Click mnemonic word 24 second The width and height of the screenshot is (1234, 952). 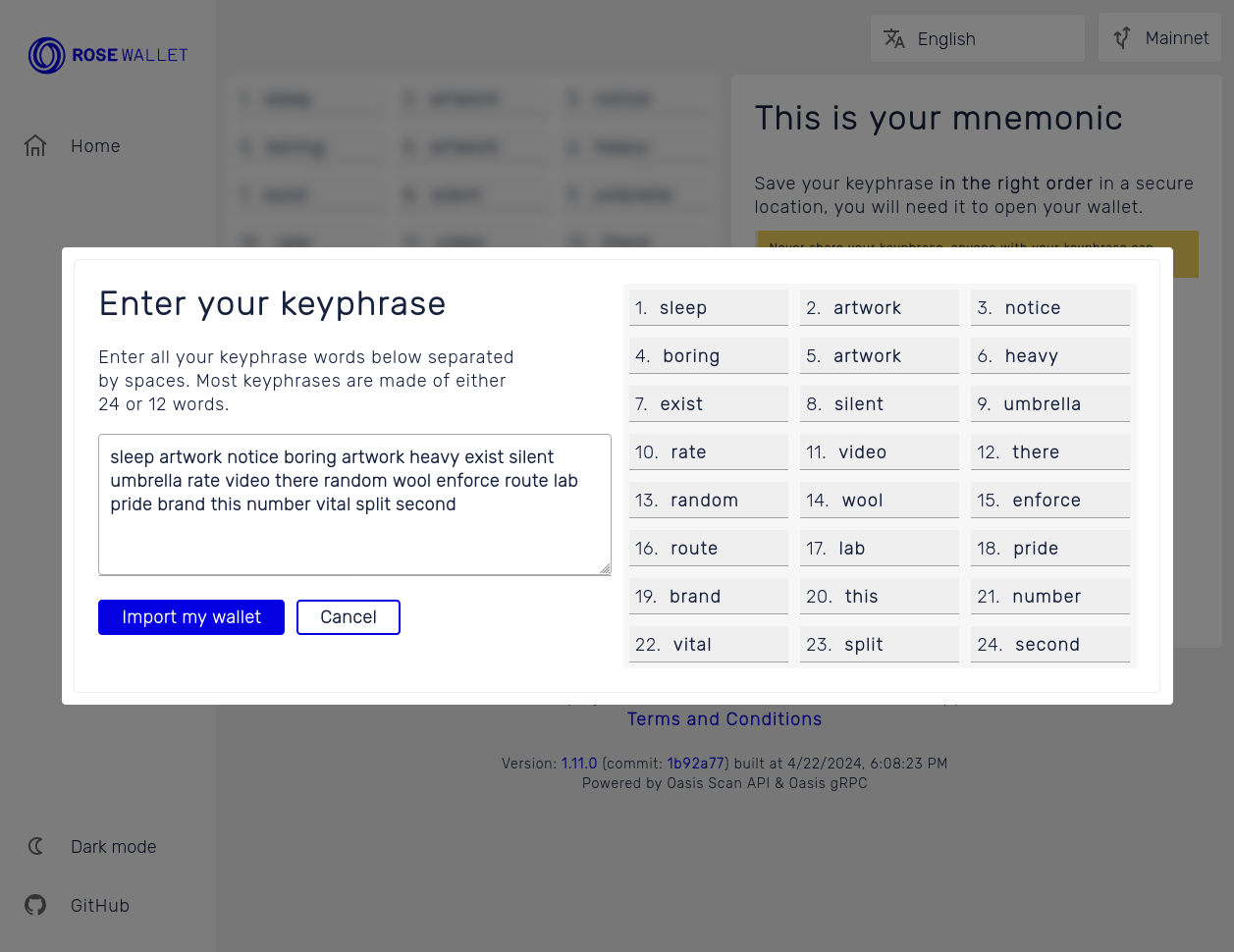pos(1049,644)
